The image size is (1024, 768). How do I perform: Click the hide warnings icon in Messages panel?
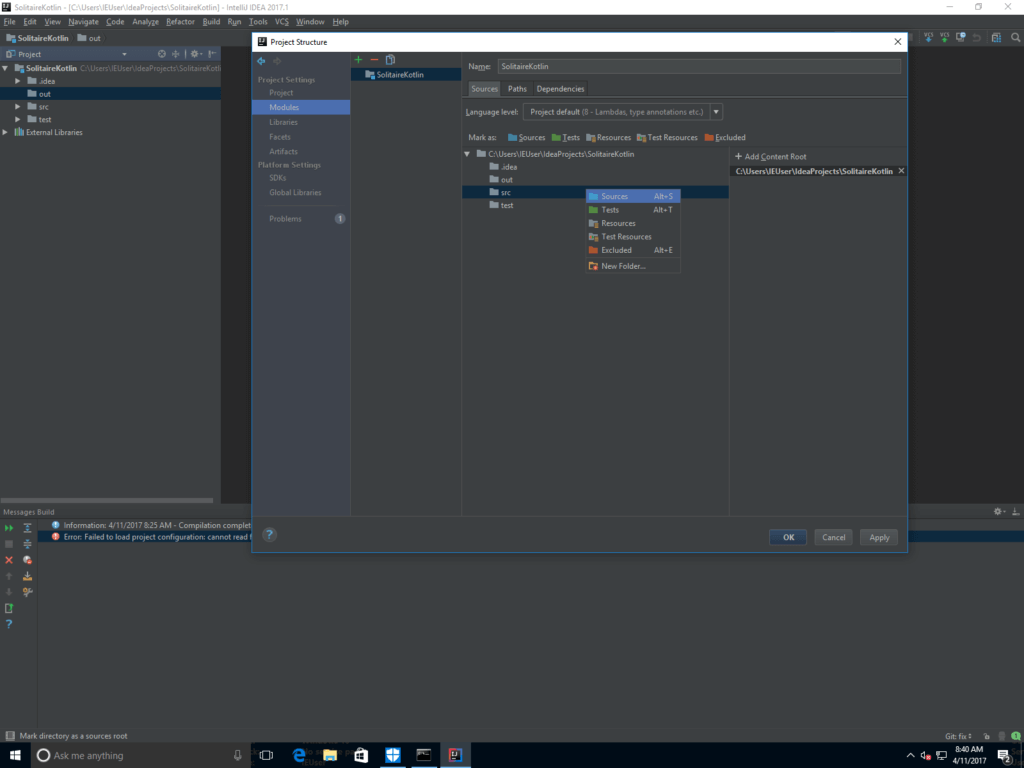coord(27,560)
